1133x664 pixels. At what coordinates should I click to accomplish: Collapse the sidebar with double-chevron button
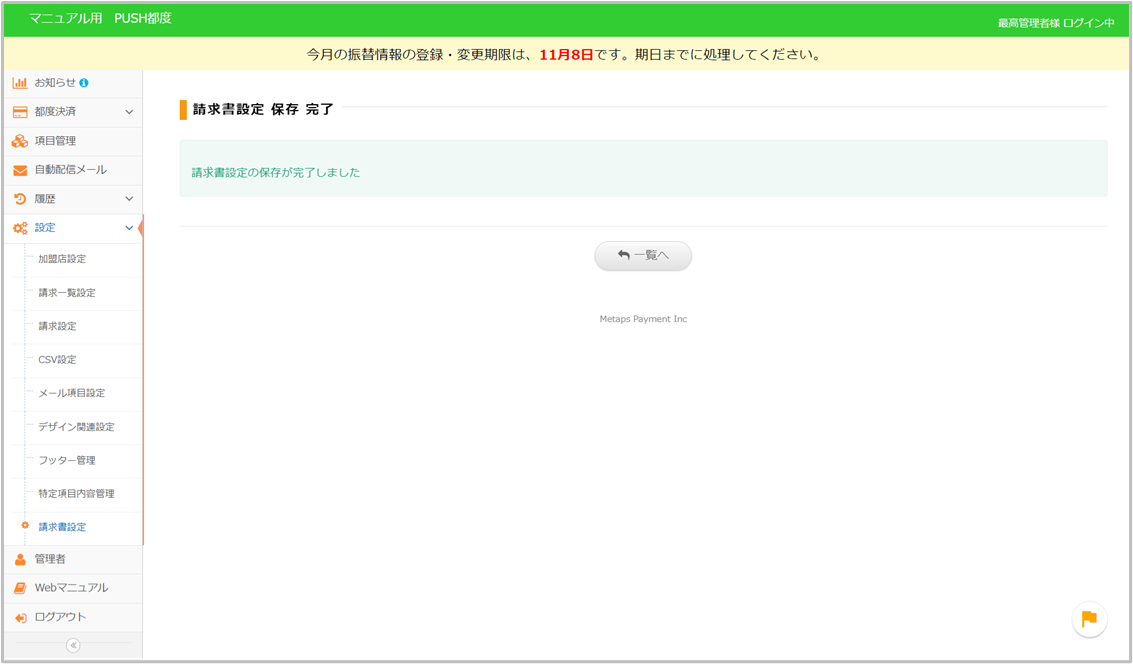pos(73,645)
